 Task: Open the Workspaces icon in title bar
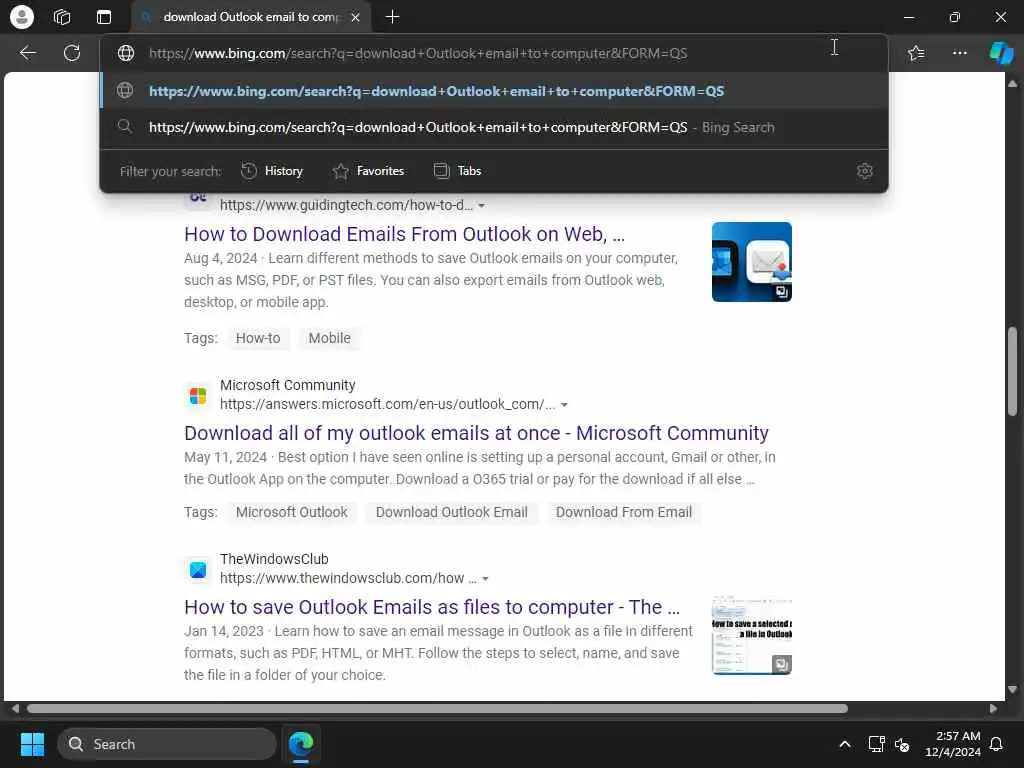pos(62,17)
